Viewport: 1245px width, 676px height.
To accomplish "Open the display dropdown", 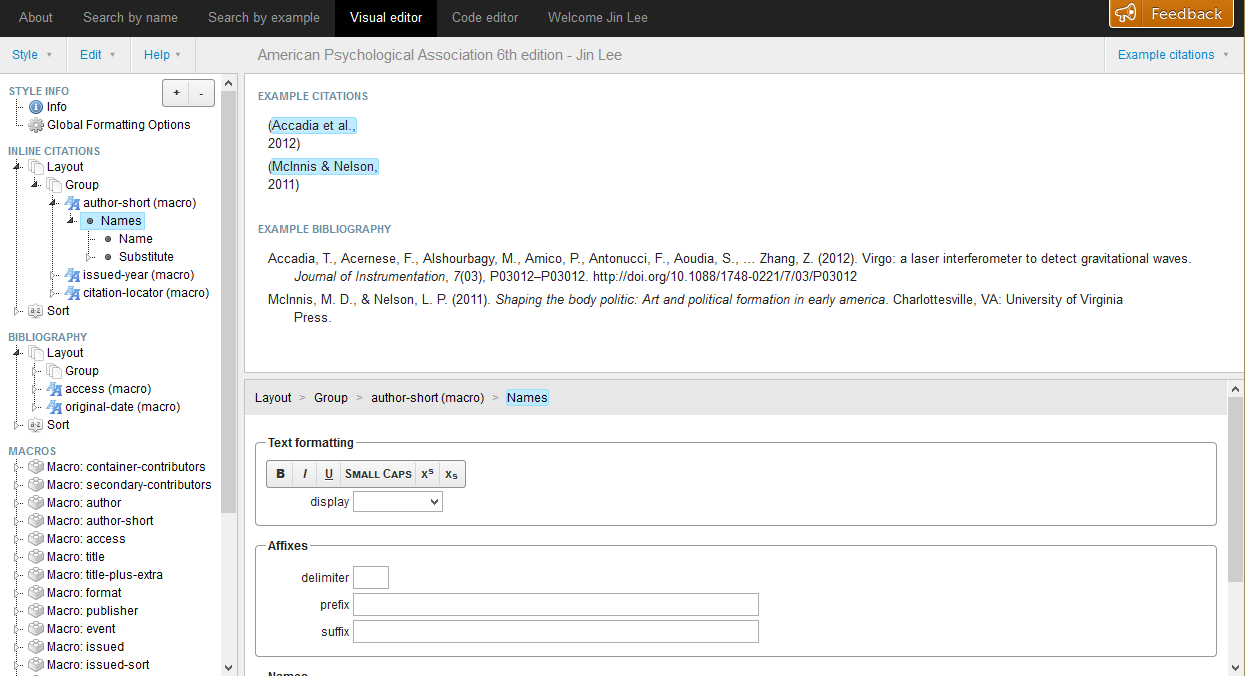I will coord(398,502).
